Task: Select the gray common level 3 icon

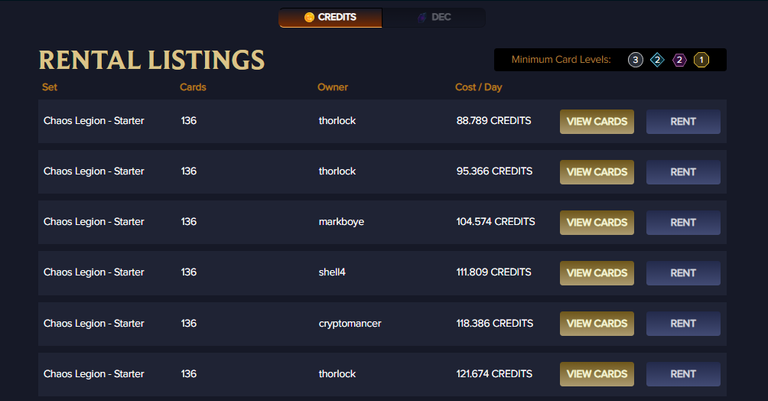Action: (635, 60)
